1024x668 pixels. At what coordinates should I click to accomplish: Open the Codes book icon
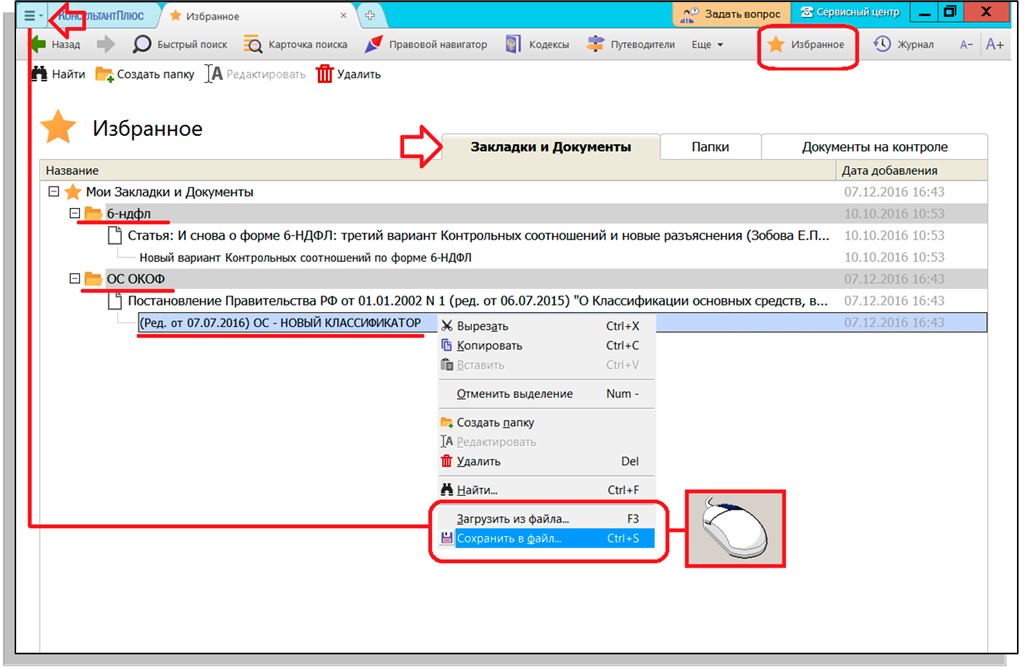pyautogui.click(x=513, y=44)
